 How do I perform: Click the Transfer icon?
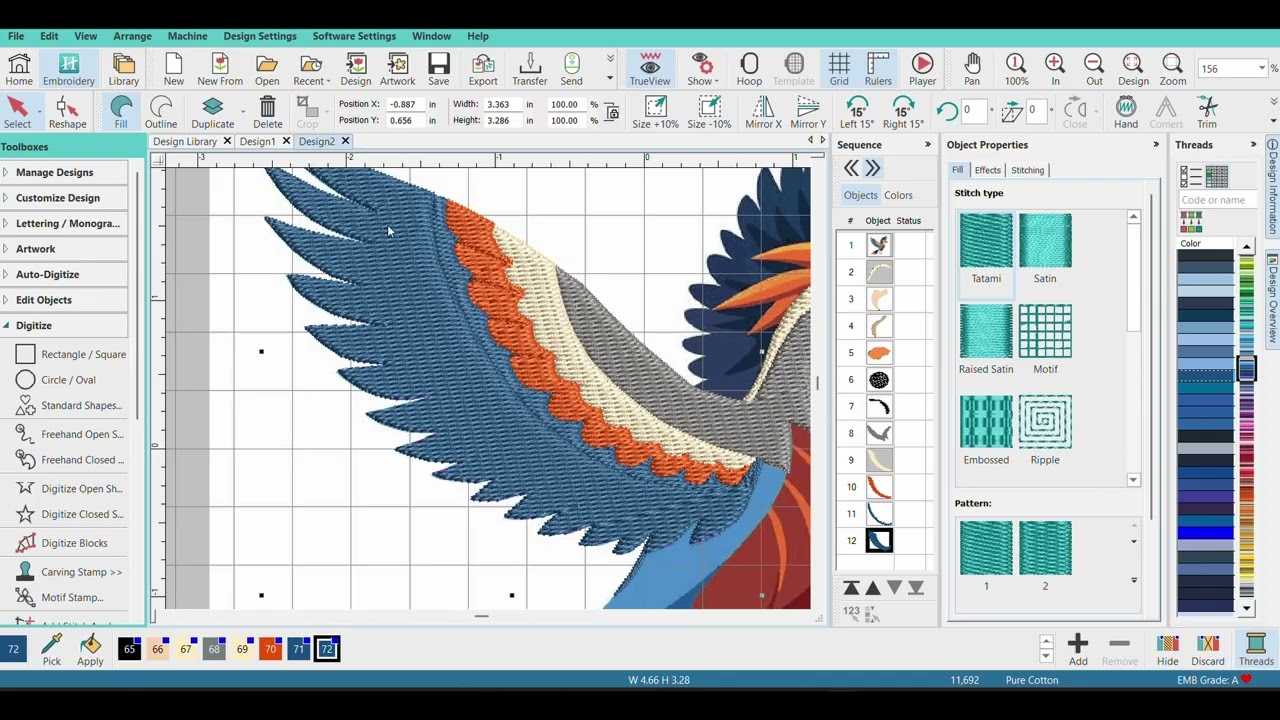coord(530,69)
